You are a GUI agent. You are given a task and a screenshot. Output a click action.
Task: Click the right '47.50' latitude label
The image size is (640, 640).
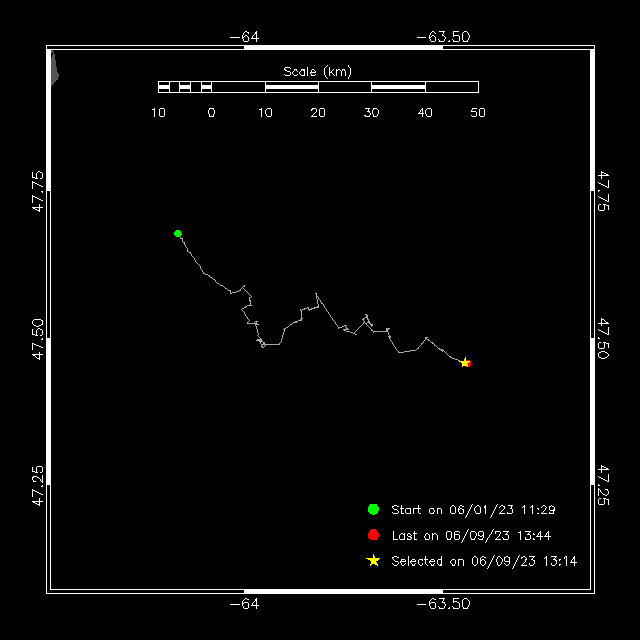(x=603, y=339)
